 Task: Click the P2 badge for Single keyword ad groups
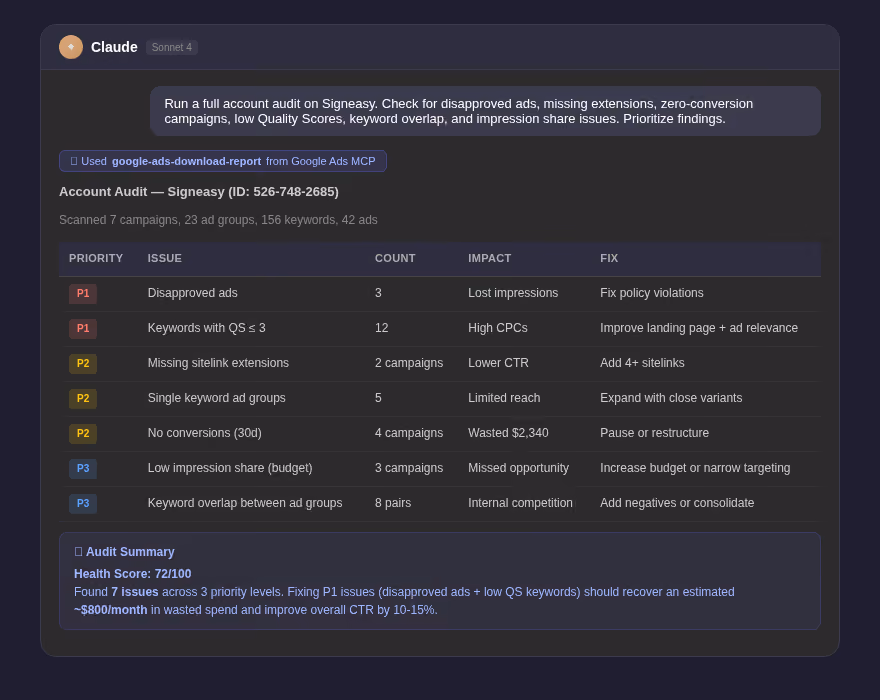point(83,399)
